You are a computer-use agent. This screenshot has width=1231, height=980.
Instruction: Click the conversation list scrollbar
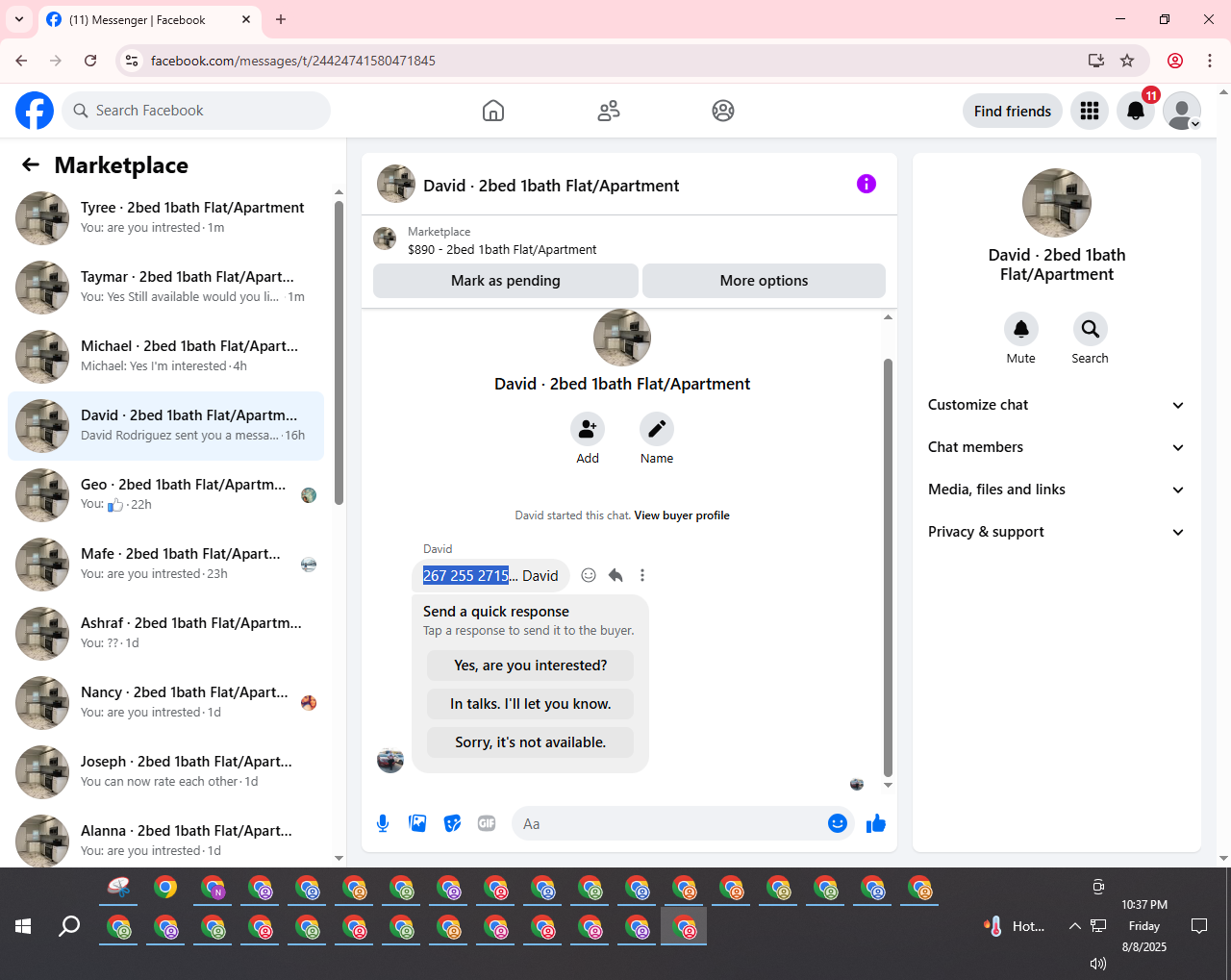[339, 352]
